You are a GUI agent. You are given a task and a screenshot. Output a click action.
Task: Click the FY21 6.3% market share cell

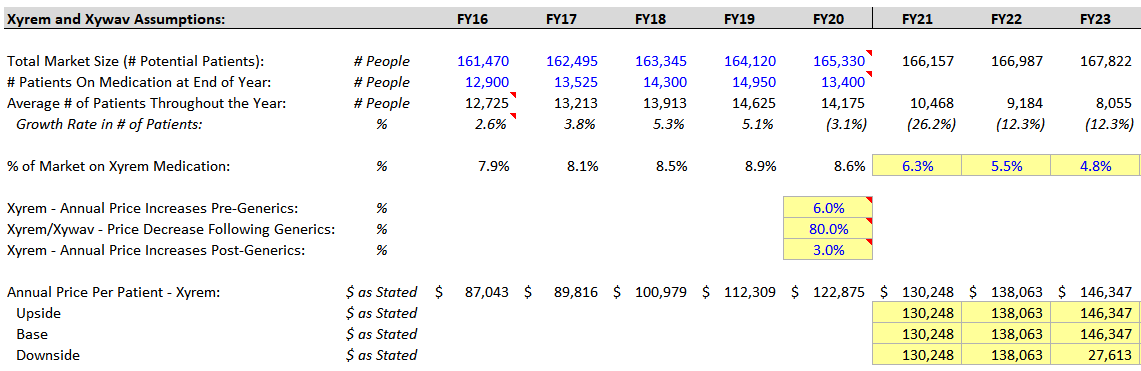point(918,166)
